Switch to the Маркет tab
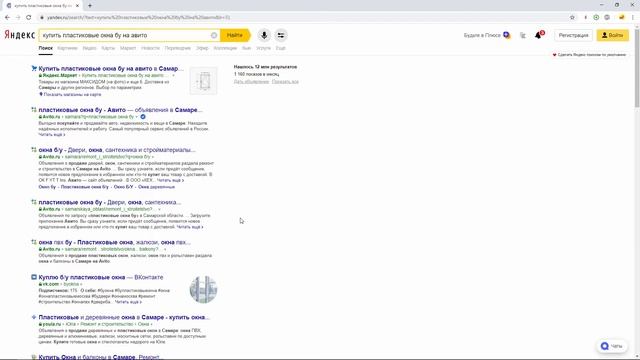The width and height of the screenshot is (640, 360). click(128, 48)
